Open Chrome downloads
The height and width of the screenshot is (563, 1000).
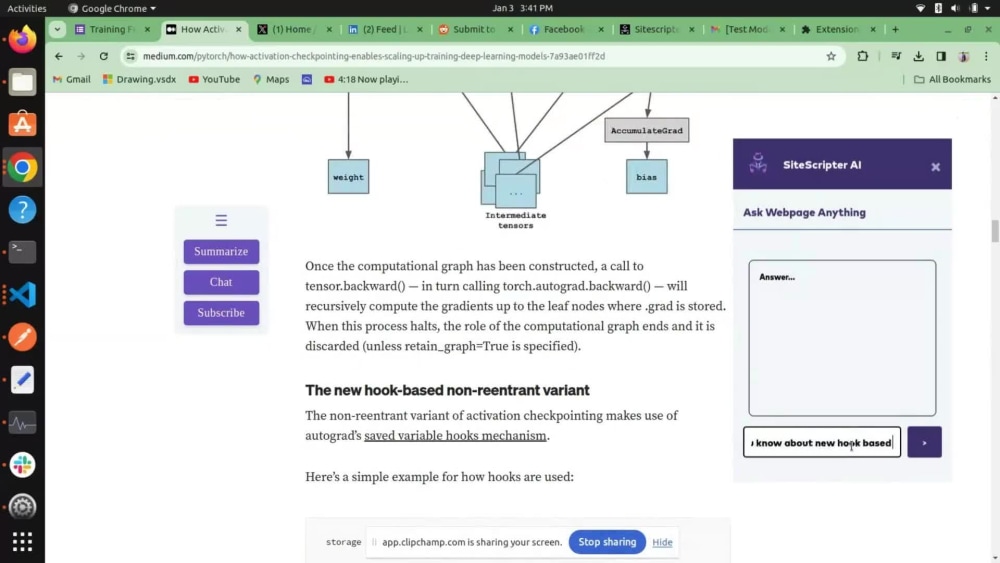(918, 56)
